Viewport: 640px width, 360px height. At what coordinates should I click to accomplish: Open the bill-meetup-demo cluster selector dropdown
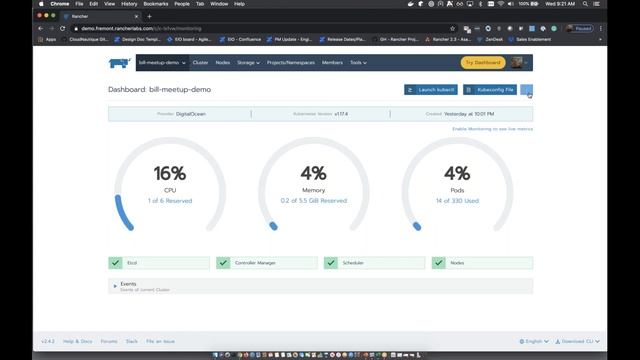[x=162, y=63]
